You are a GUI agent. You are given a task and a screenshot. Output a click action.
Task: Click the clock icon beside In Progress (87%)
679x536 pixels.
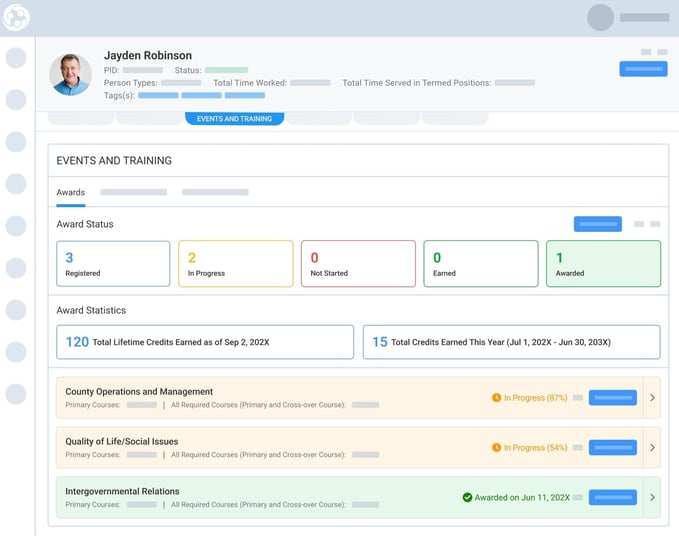tap(496, 398)
